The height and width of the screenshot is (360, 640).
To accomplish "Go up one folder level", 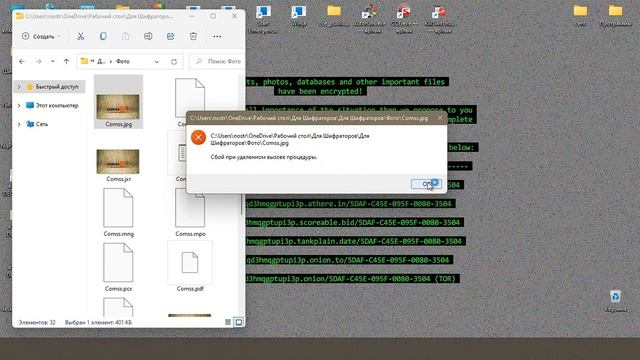I will point(67,61).
